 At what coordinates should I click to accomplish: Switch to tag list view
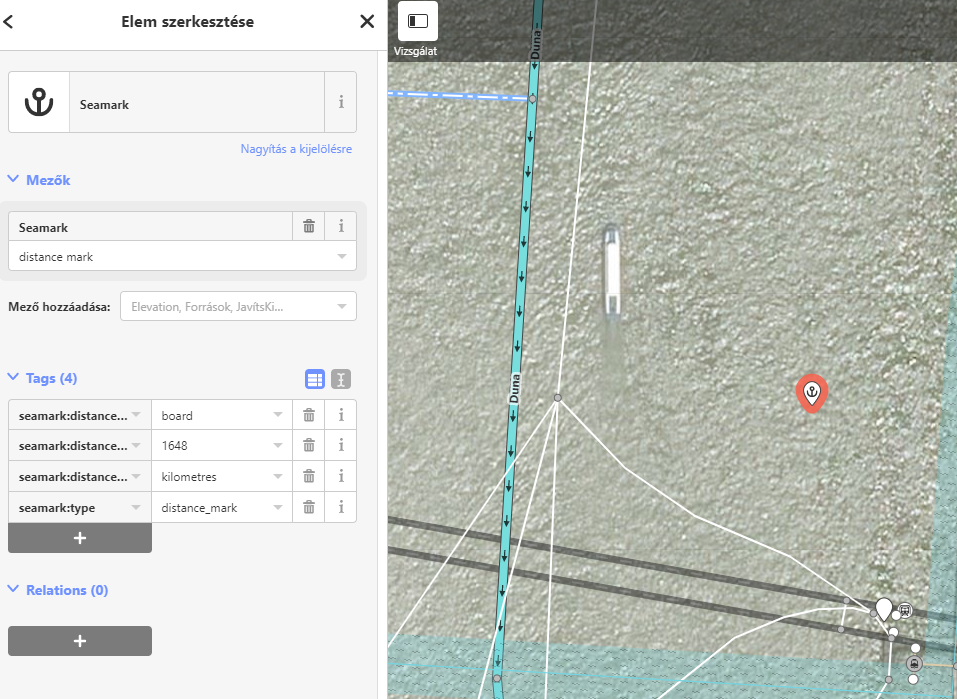pos(315,379)
